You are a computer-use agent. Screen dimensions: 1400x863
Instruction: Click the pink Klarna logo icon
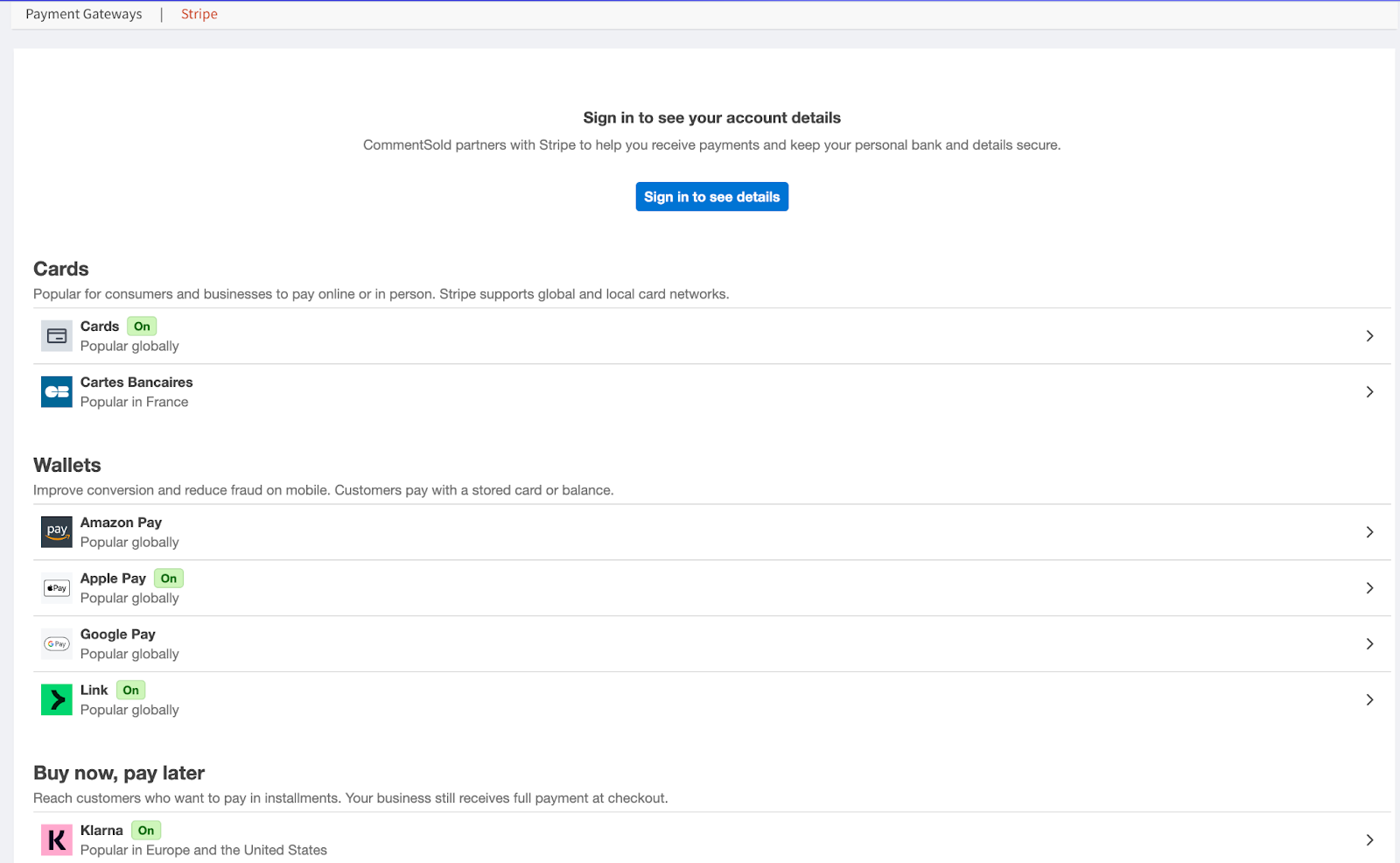57,840
